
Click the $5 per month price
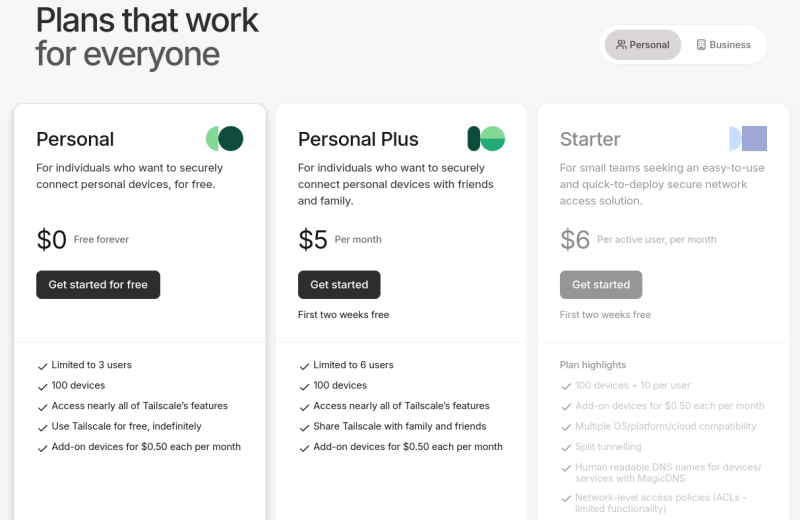[313, 239]
